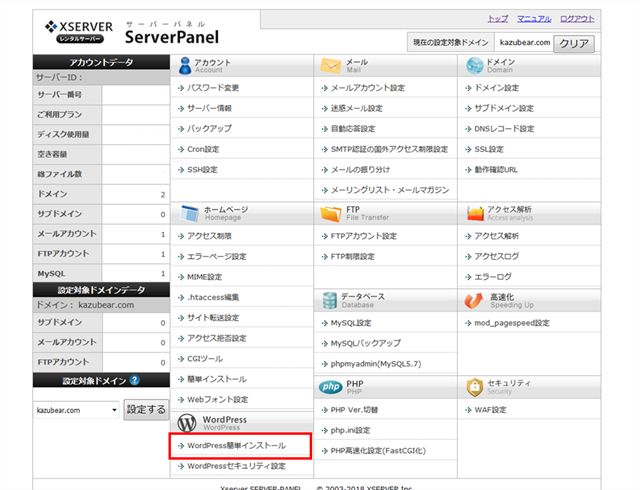This screenshot has height=490, width=640.
Task: Open phpmyadmin(MySQL5.7)
Action: (x=376, y=363)
